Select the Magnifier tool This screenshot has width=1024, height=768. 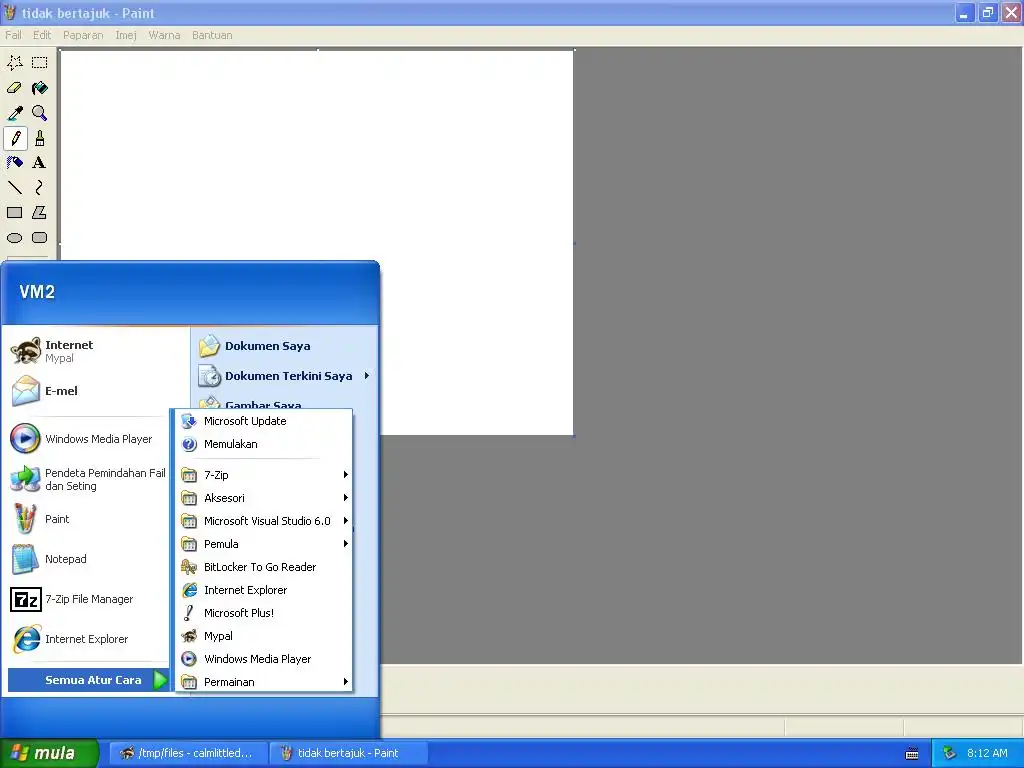(x=40, y=113)
